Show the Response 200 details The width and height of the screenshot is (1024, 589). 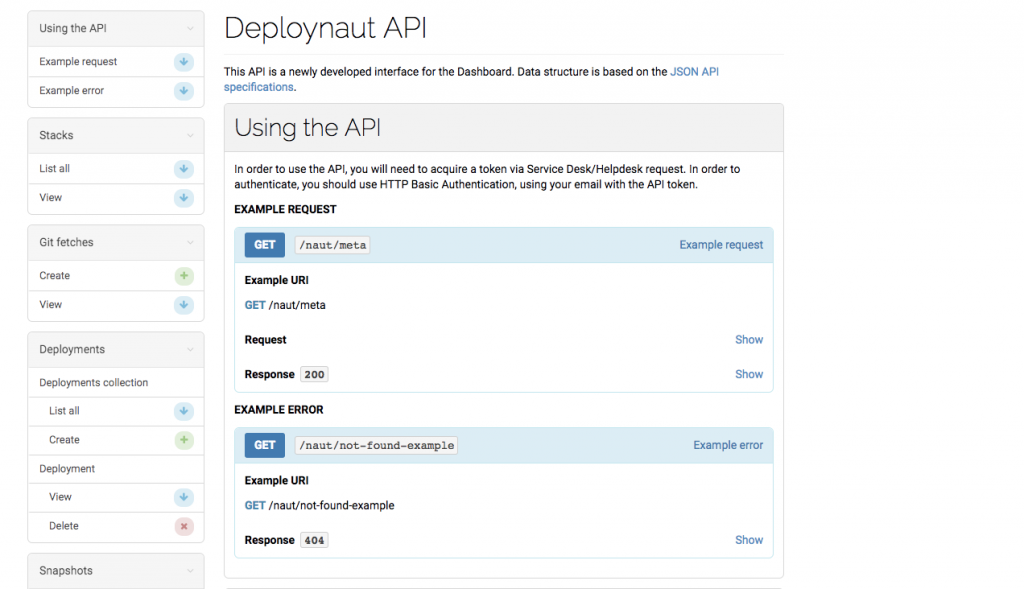[x=748, y=374]
